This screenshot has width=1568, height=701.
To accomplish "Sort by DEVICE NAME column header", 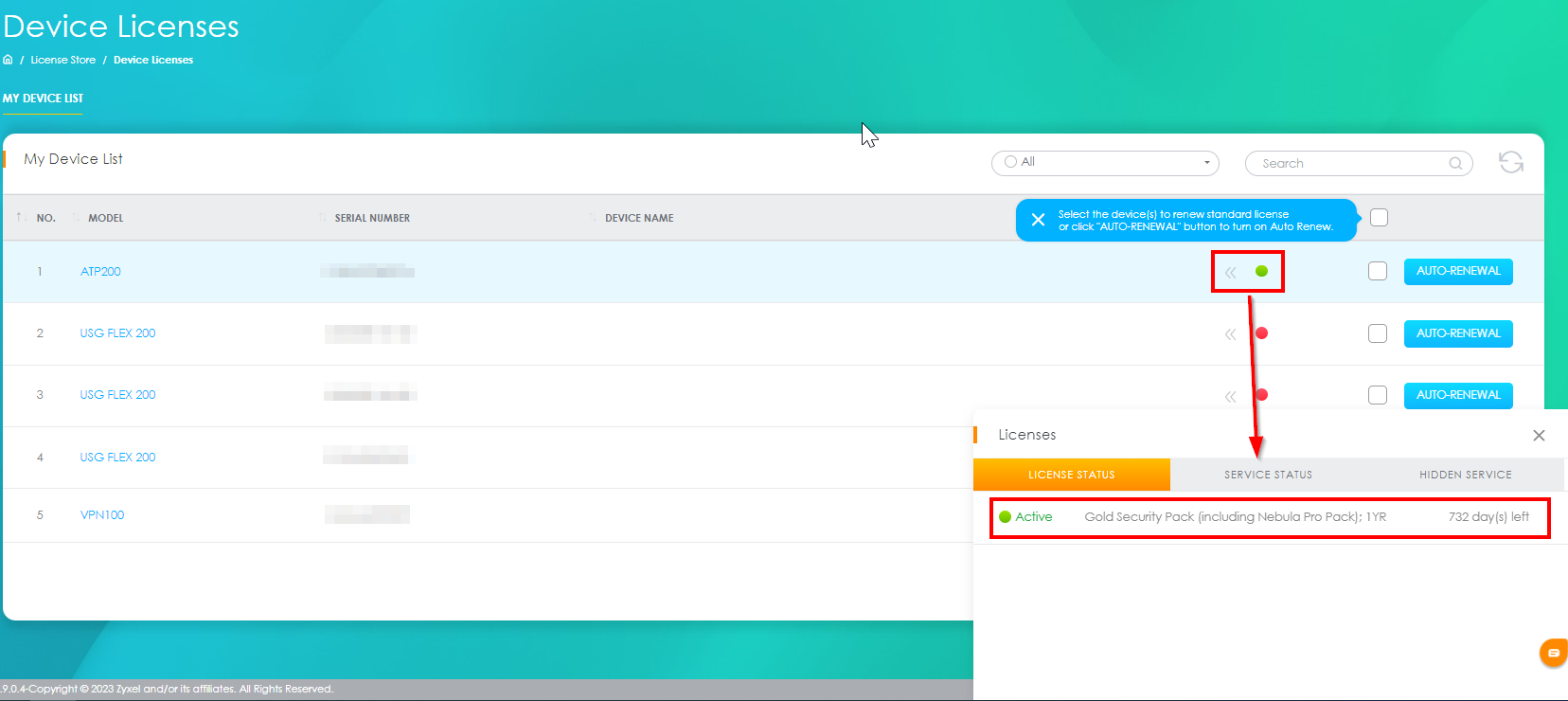I will 639,218.
